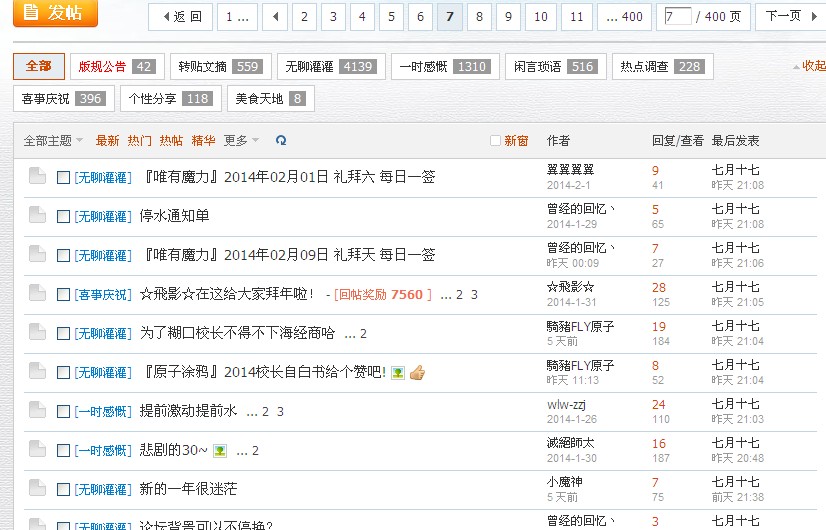The width and height of the screenshot is (826, 530).
Task: Check the box next to 停水通知单 thread
Action: (x=63, y=217)
